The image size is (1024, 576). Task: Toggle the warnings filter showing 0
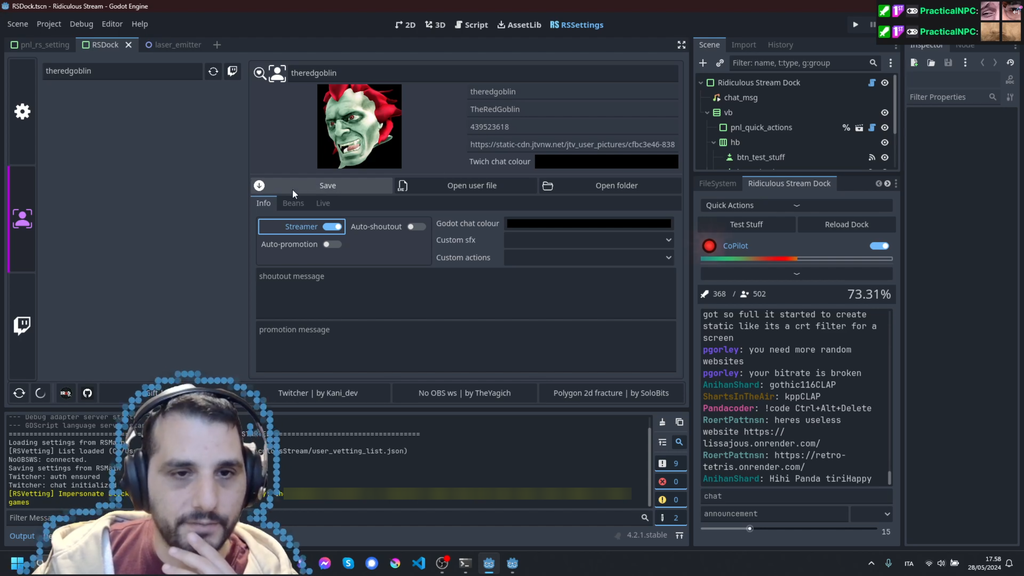tap(670, 500)
